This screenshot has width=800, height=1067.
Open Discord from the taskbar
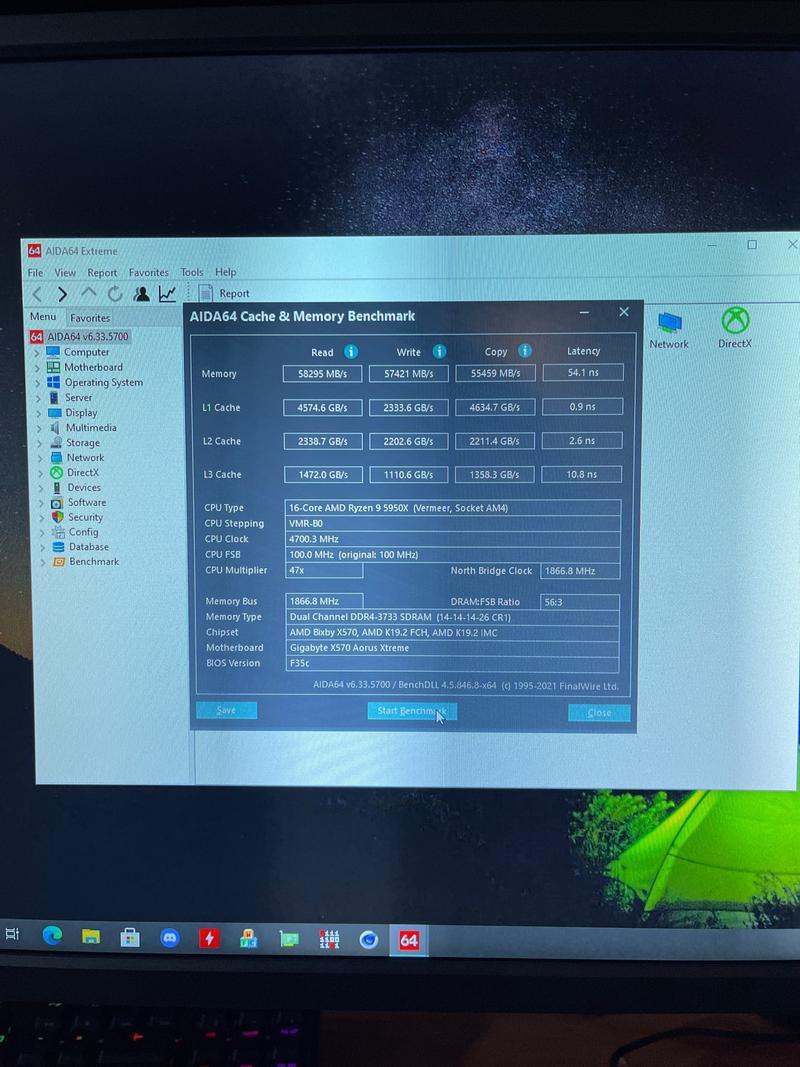(170, 938)
